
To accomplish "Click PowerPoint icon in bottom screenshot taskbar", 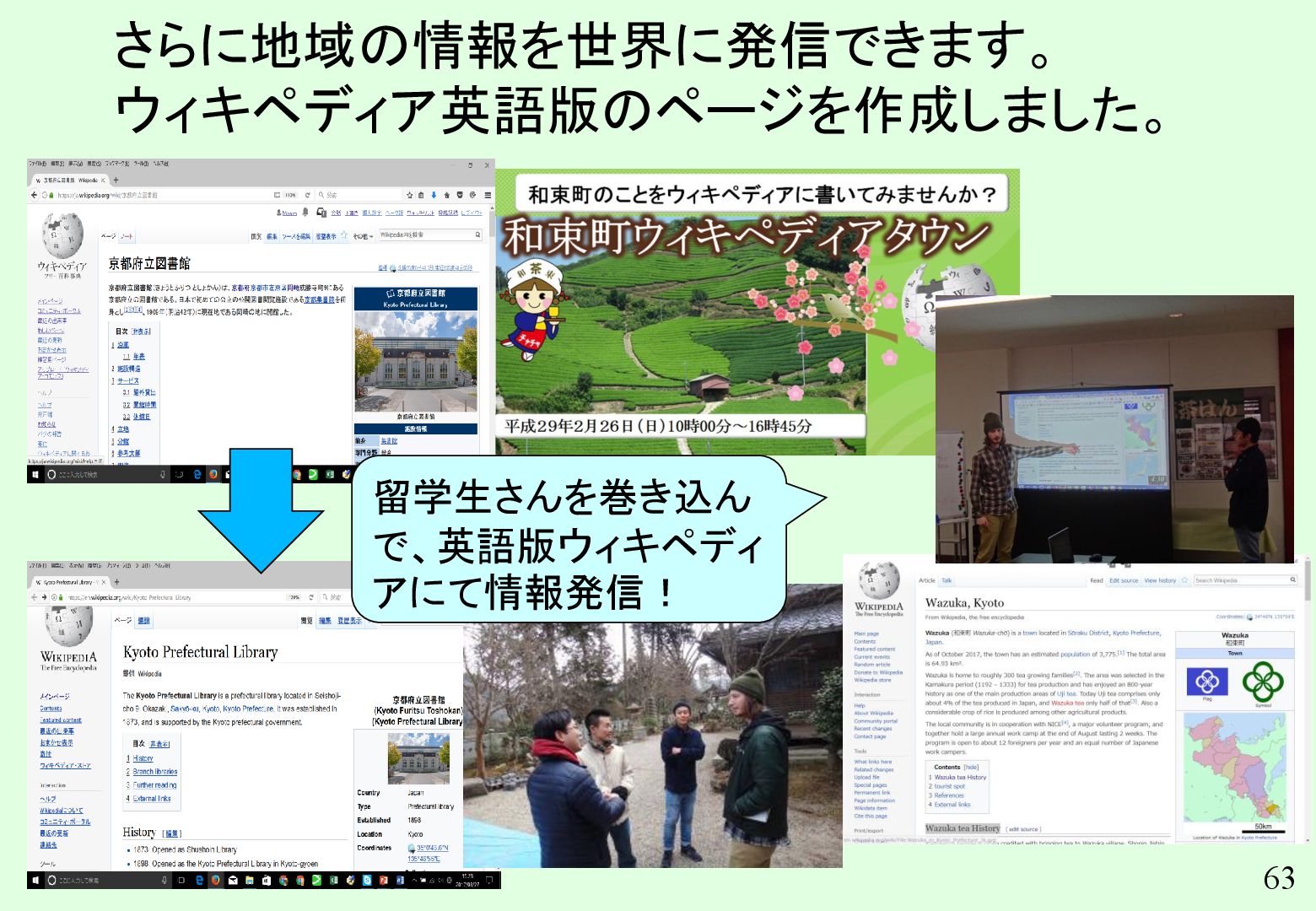I will click(x=383, y=881).
